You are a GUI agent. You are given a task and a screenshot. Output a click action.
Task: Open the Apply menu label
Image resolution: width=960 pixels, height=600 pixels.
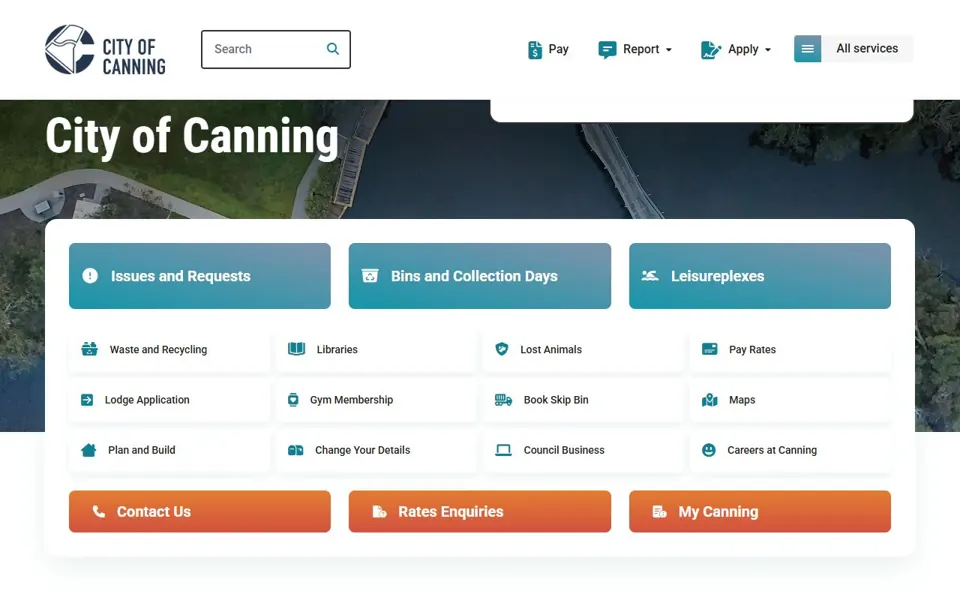coord(743,49)
